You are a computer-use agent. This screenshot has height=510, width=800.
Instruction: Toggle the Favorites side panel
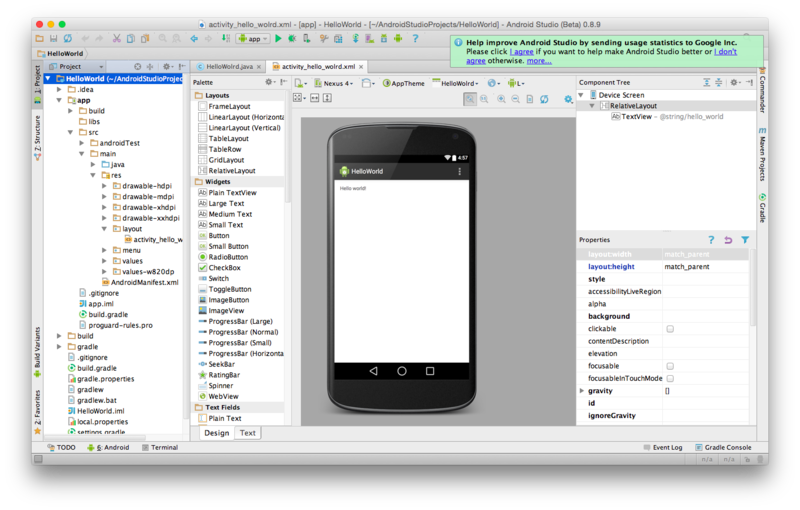(37, 412)
